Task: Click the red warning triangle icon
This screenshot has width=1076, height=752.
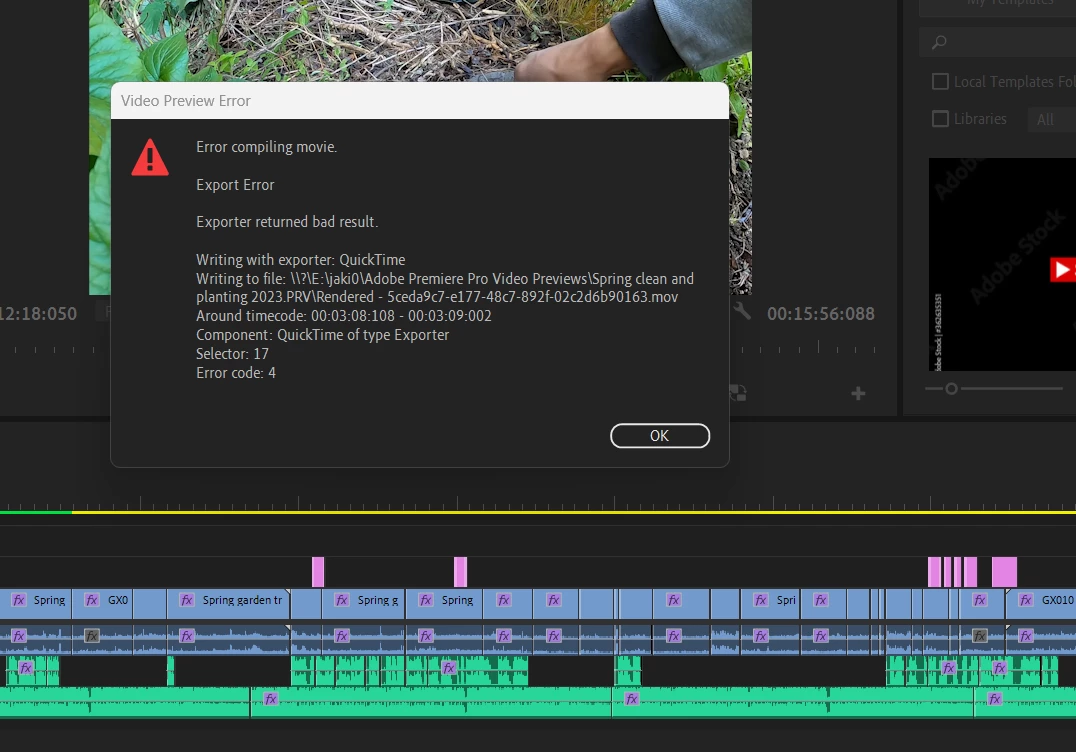Action: click(x=150, y=157)
